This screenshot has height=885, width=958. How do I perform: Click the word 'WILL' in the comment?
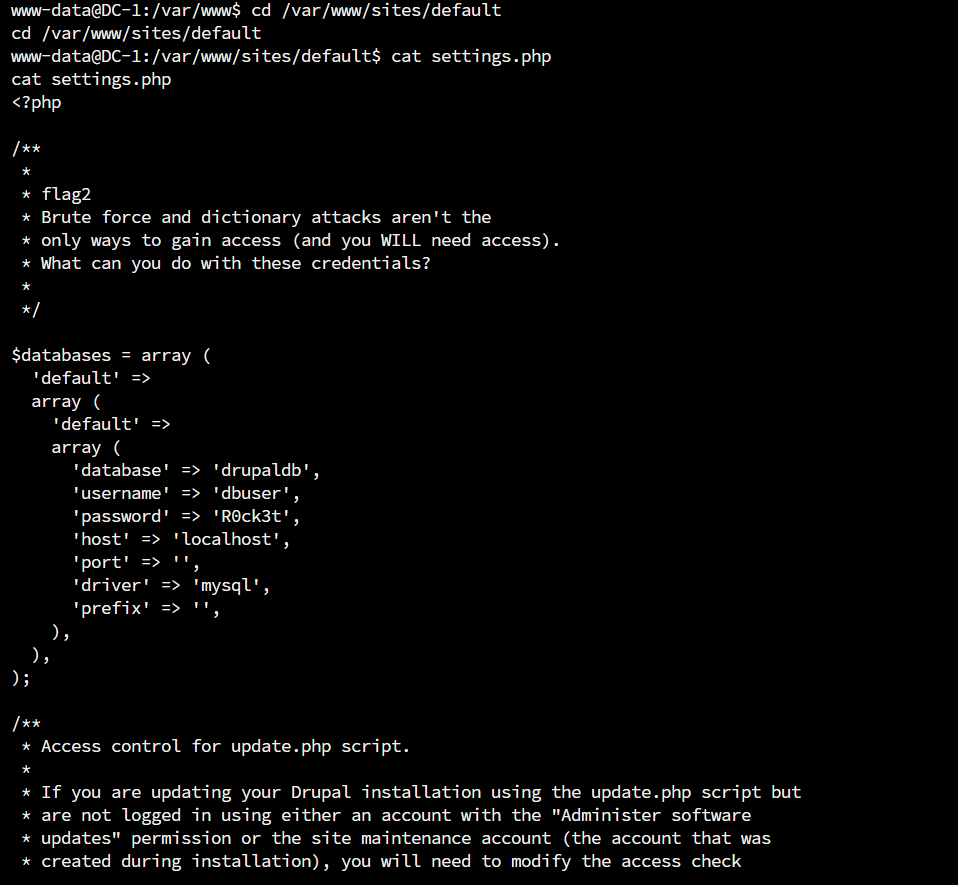tap(401, 240)
